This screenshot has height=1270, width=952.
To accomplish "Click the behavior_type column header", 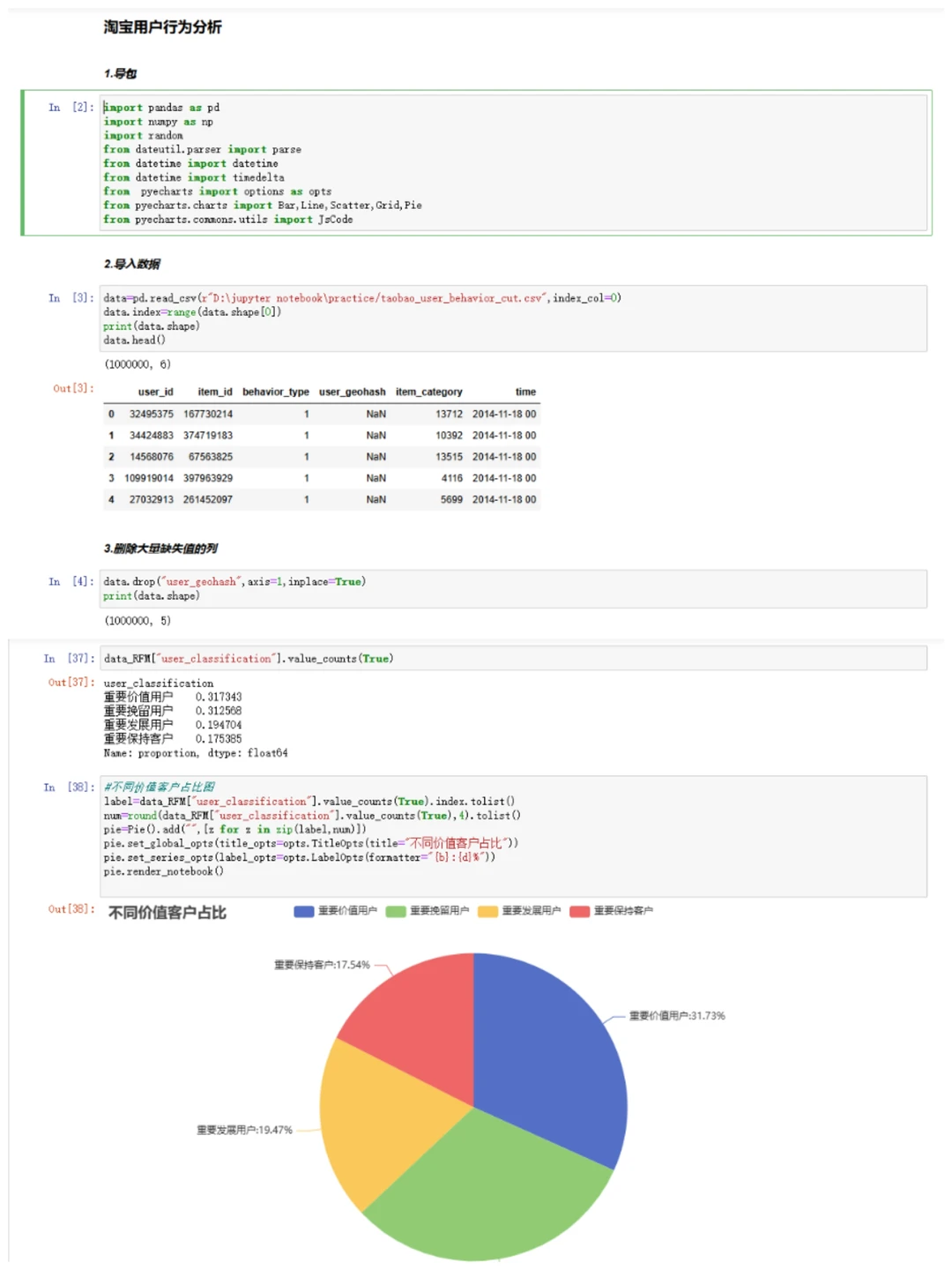I will tap(276, 392).
